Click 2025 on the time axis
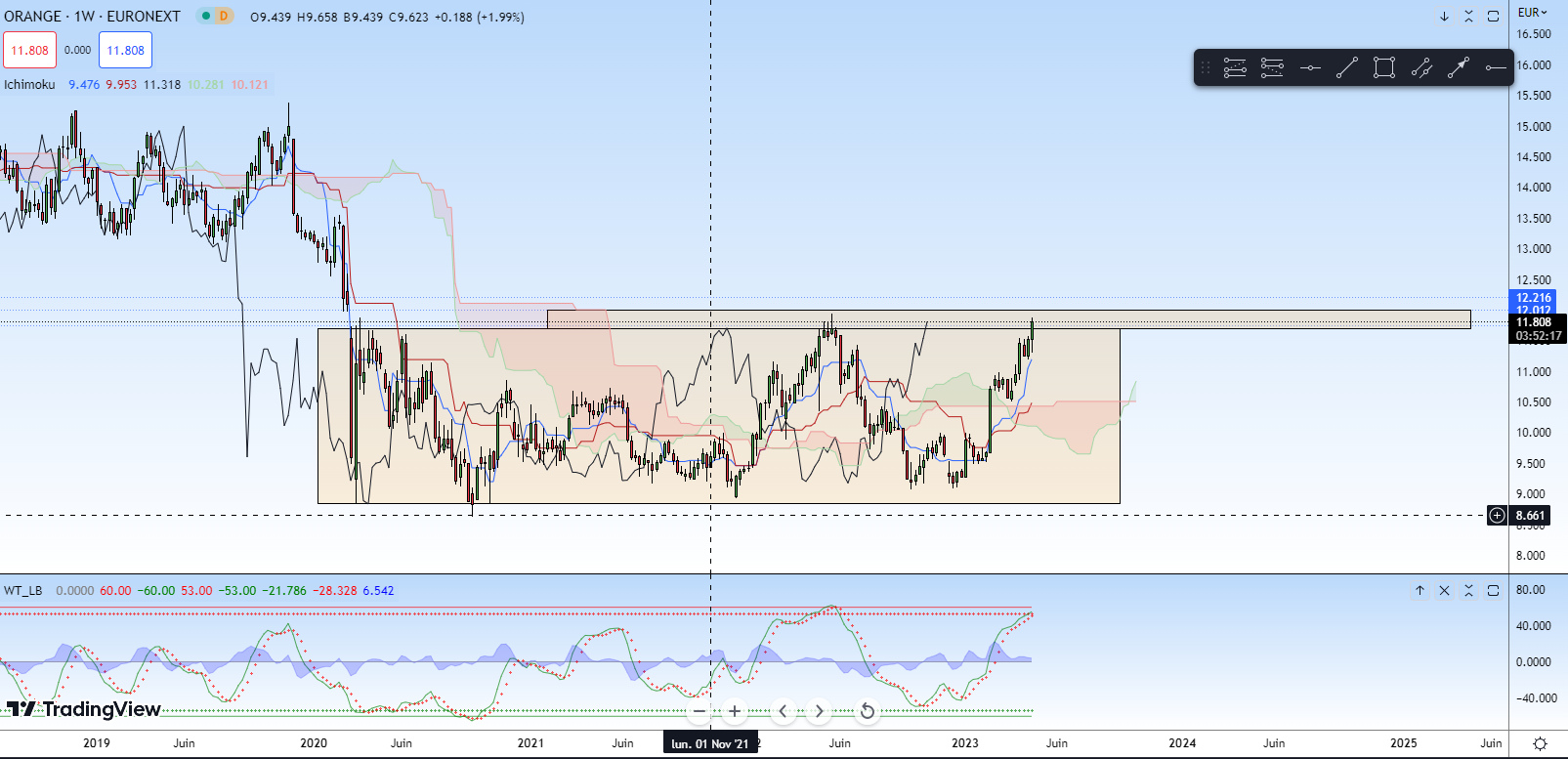This screenshot has height=759, width=1568. 1404,743
